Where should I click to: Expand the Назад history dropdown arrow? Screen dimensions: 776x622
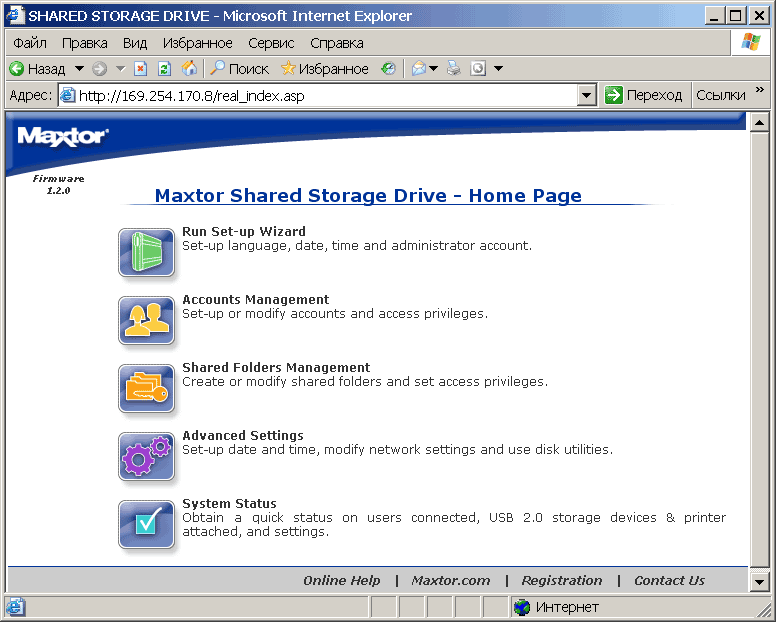point(79,69)
